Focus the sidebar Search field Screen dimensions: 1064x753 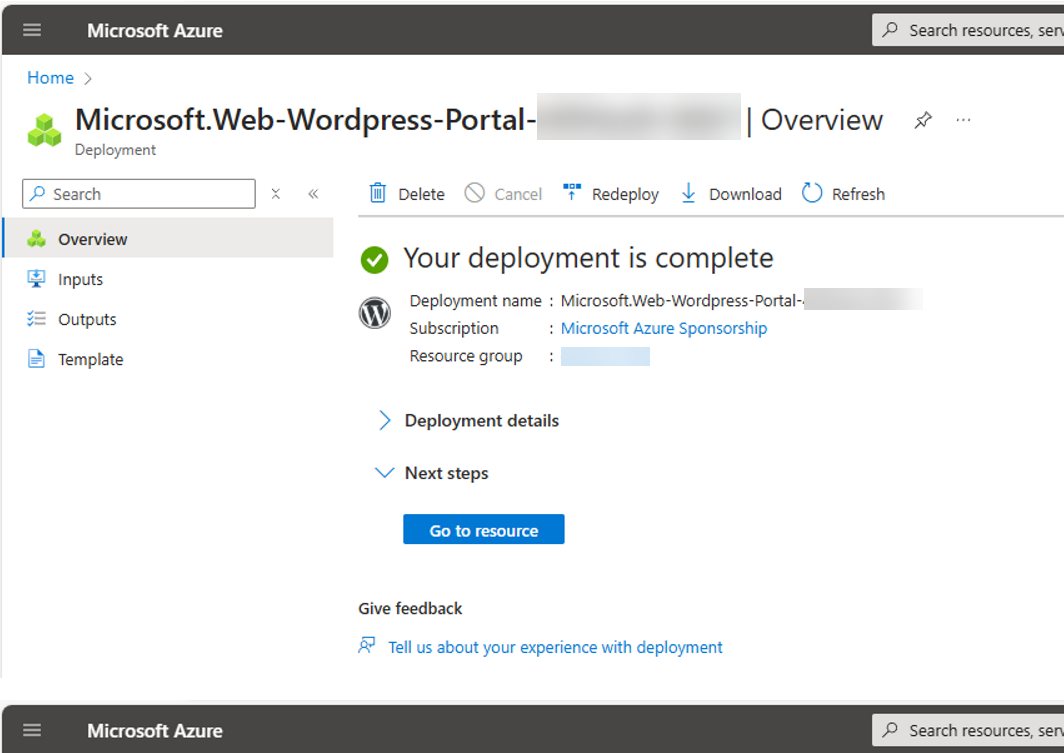[139, 194]
